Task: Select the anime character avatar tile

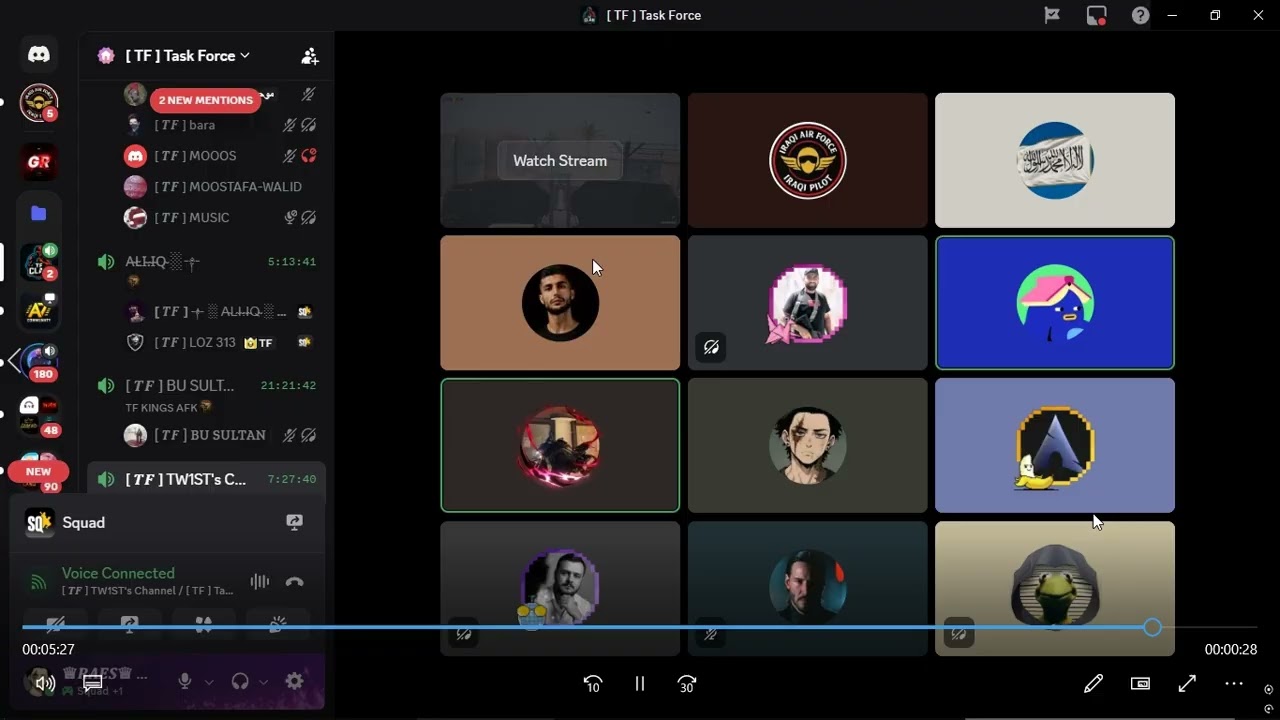Action: [x=807, y=445]
